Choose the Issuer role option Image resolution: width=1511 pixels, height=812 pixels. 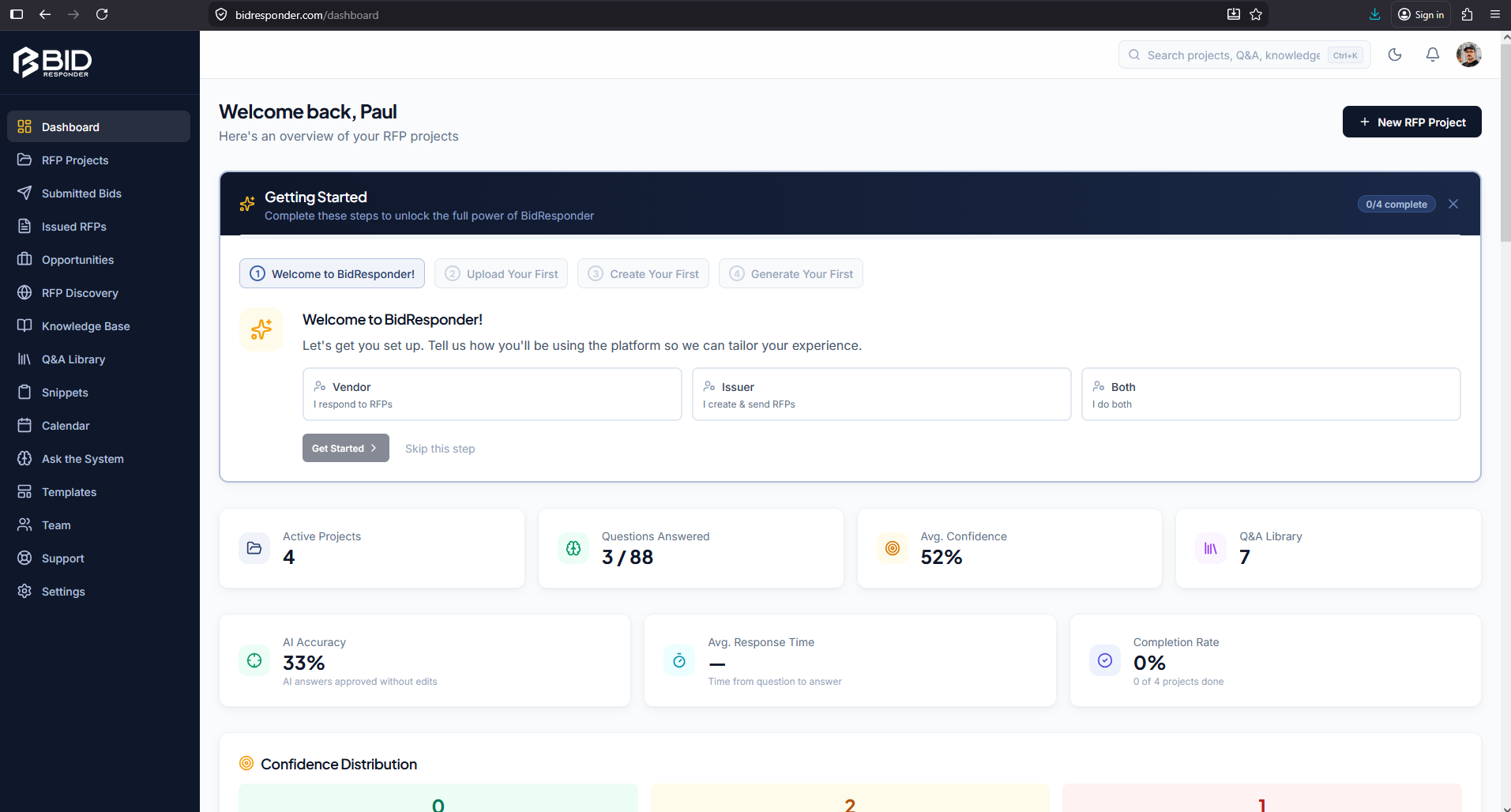[881, 394]
